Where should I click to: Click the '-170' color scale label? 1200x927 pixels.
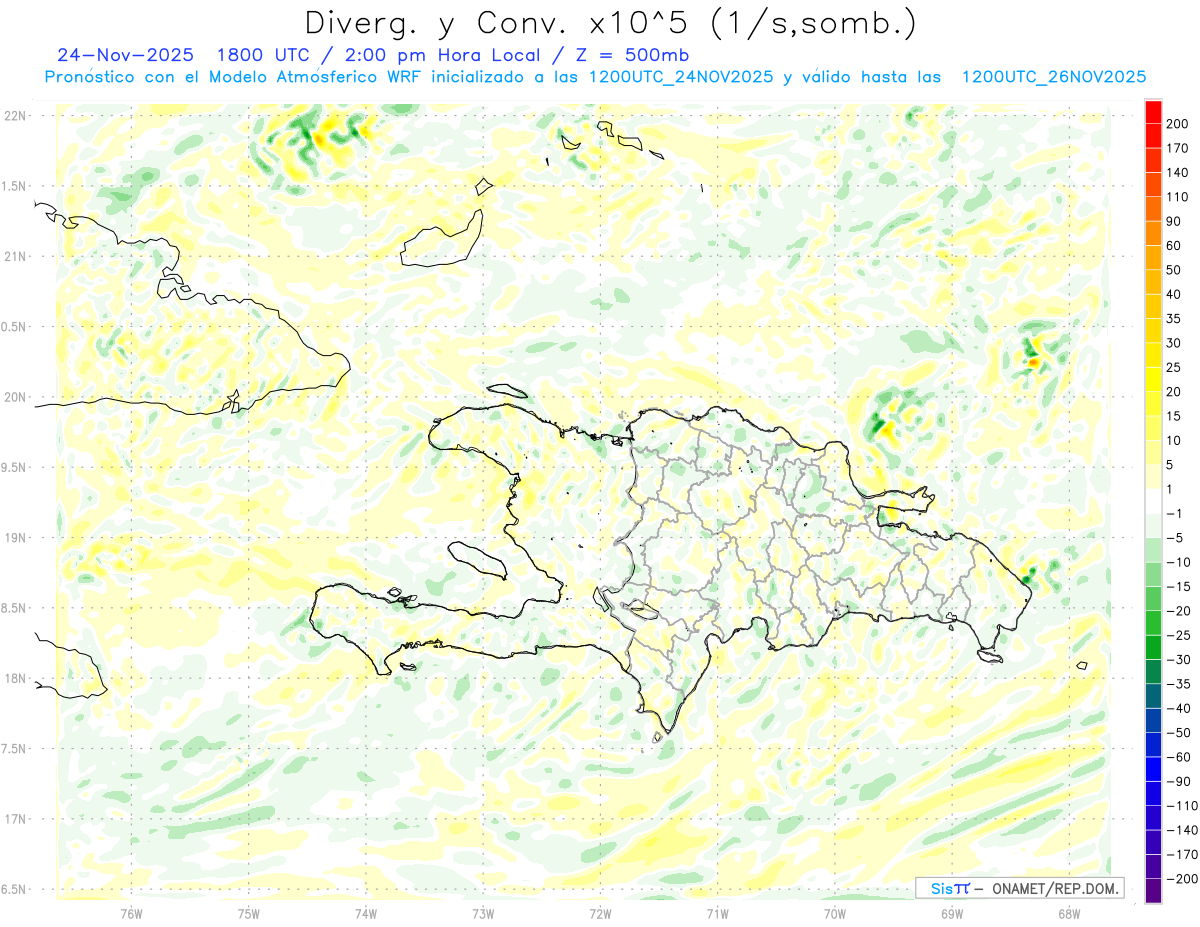click(1183, 856)
